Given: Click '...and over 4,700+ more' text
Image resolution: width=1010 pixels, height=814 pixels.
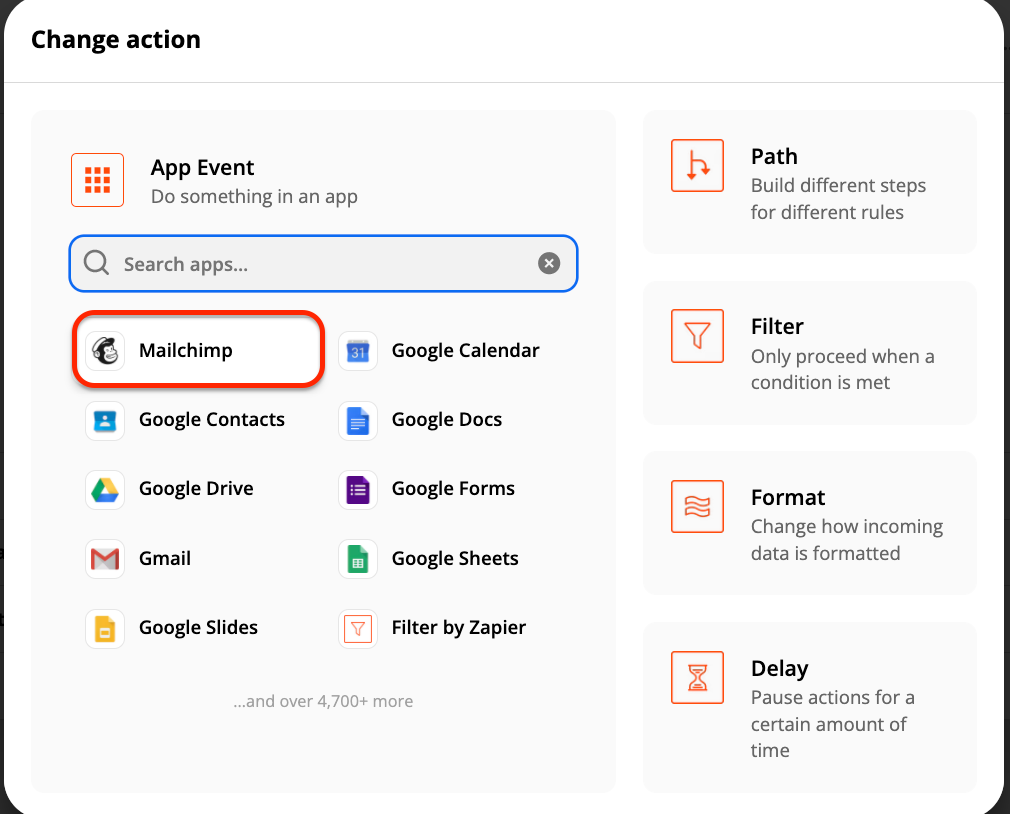Looking at the screenshot, I should (323, 701).
